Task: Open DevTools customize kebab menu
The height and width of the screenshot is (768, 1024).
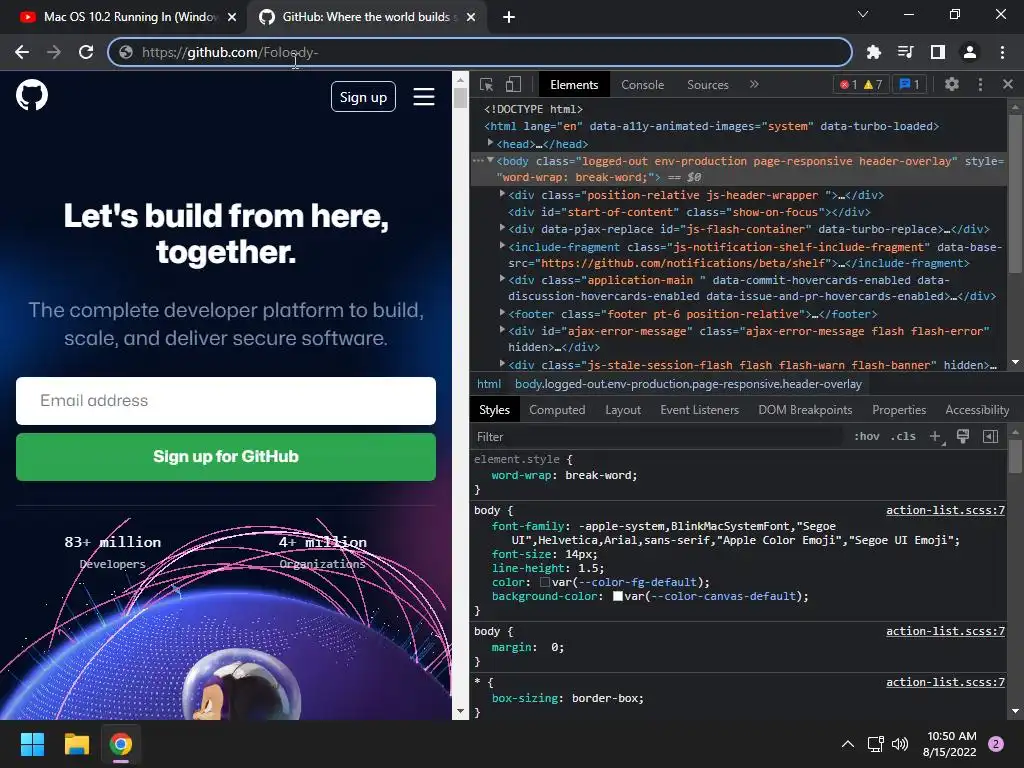Action: [x=980, y=84]
